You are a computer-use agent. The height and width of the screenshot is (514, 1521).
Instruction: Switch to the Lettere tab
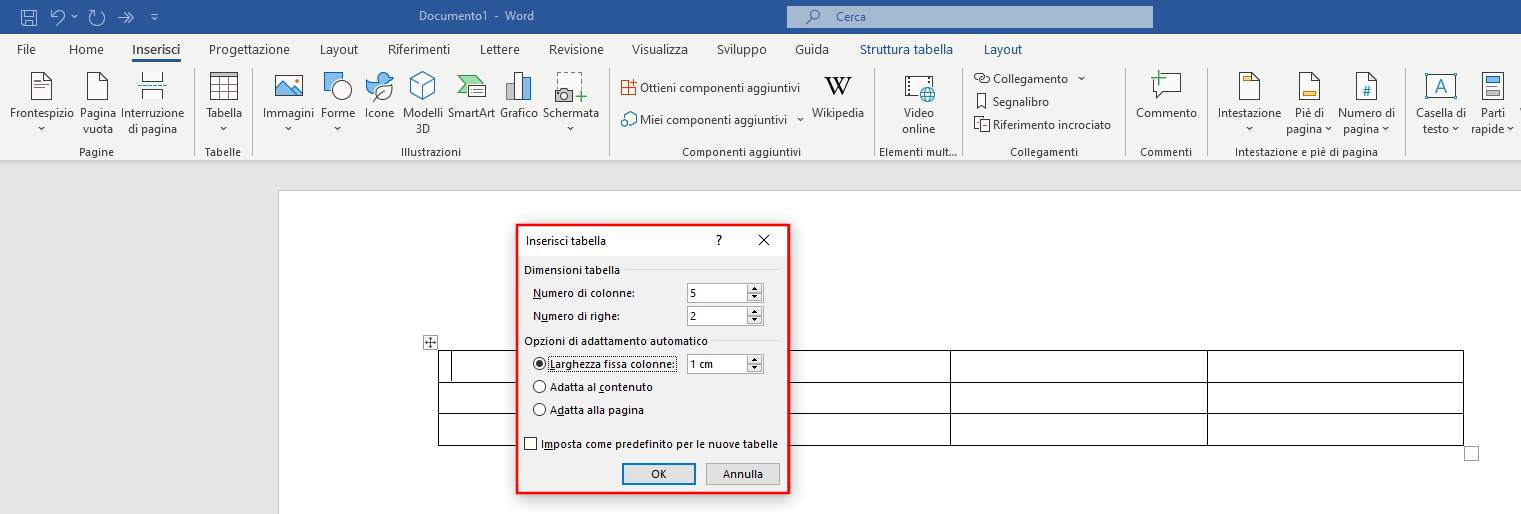click(499, 49)
